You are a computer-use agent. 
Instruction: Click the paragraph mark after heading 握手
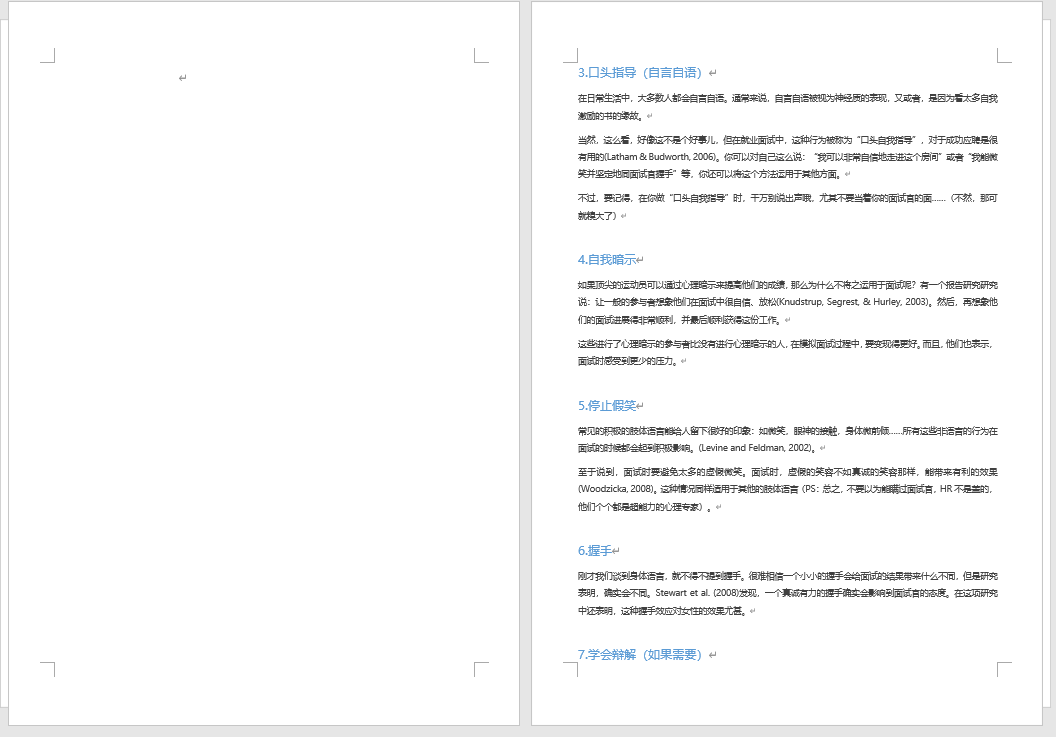pyautogui.click(x=616, y=548)
